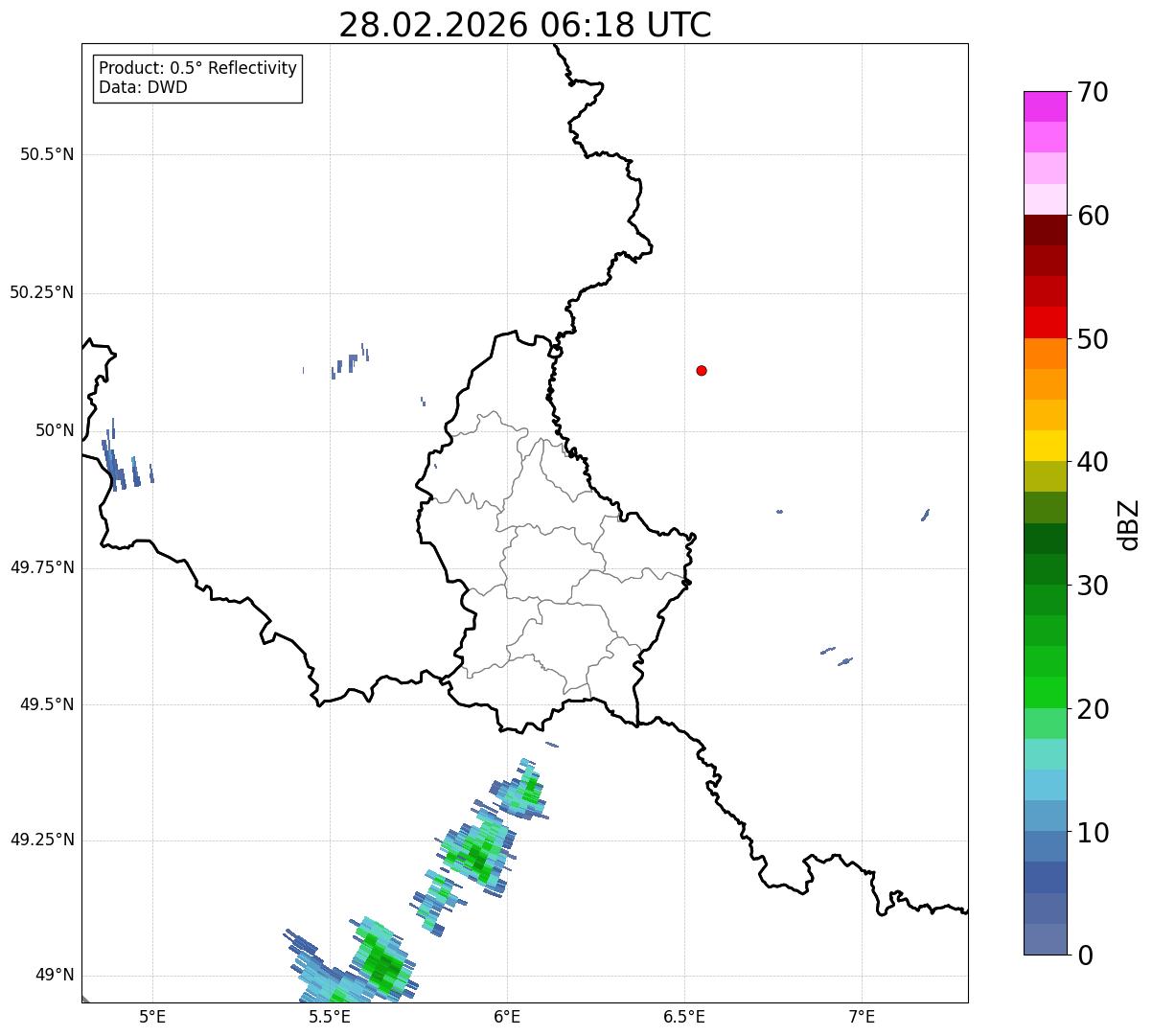The height and width of the screenshot is (1036, 1152).
Task: Click the colorbar tick label 0
Action: 1084,955
